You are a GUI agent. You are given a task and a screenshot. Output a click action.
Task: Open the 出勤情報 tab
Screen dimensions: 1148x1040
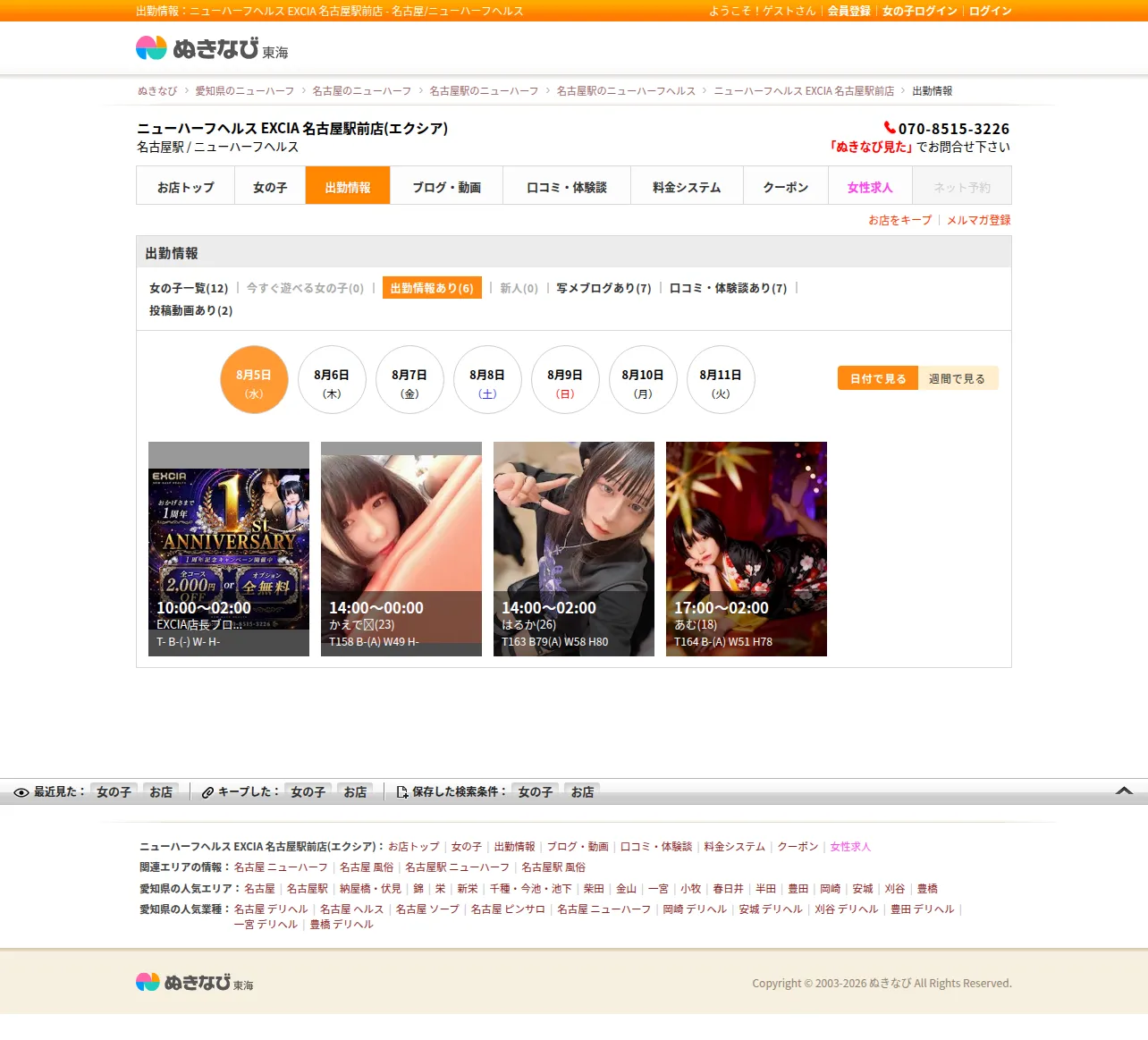coord(348,186)
